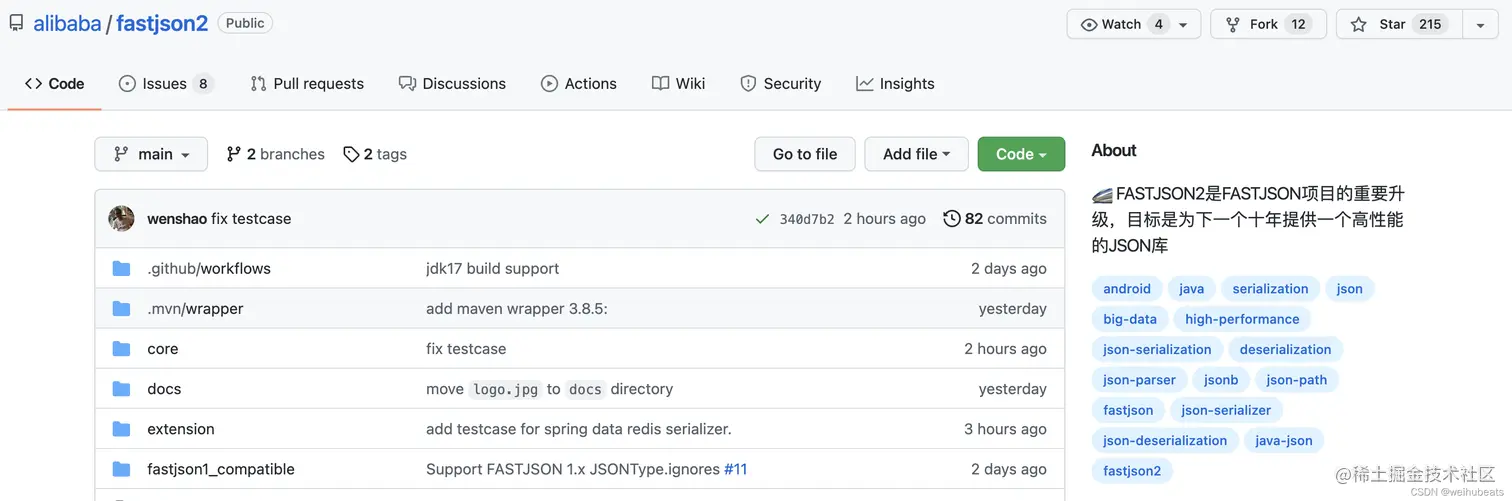
Task: Click the tags icon showing 2 tags
Action: pyautogui.click(x=351, y=154)
